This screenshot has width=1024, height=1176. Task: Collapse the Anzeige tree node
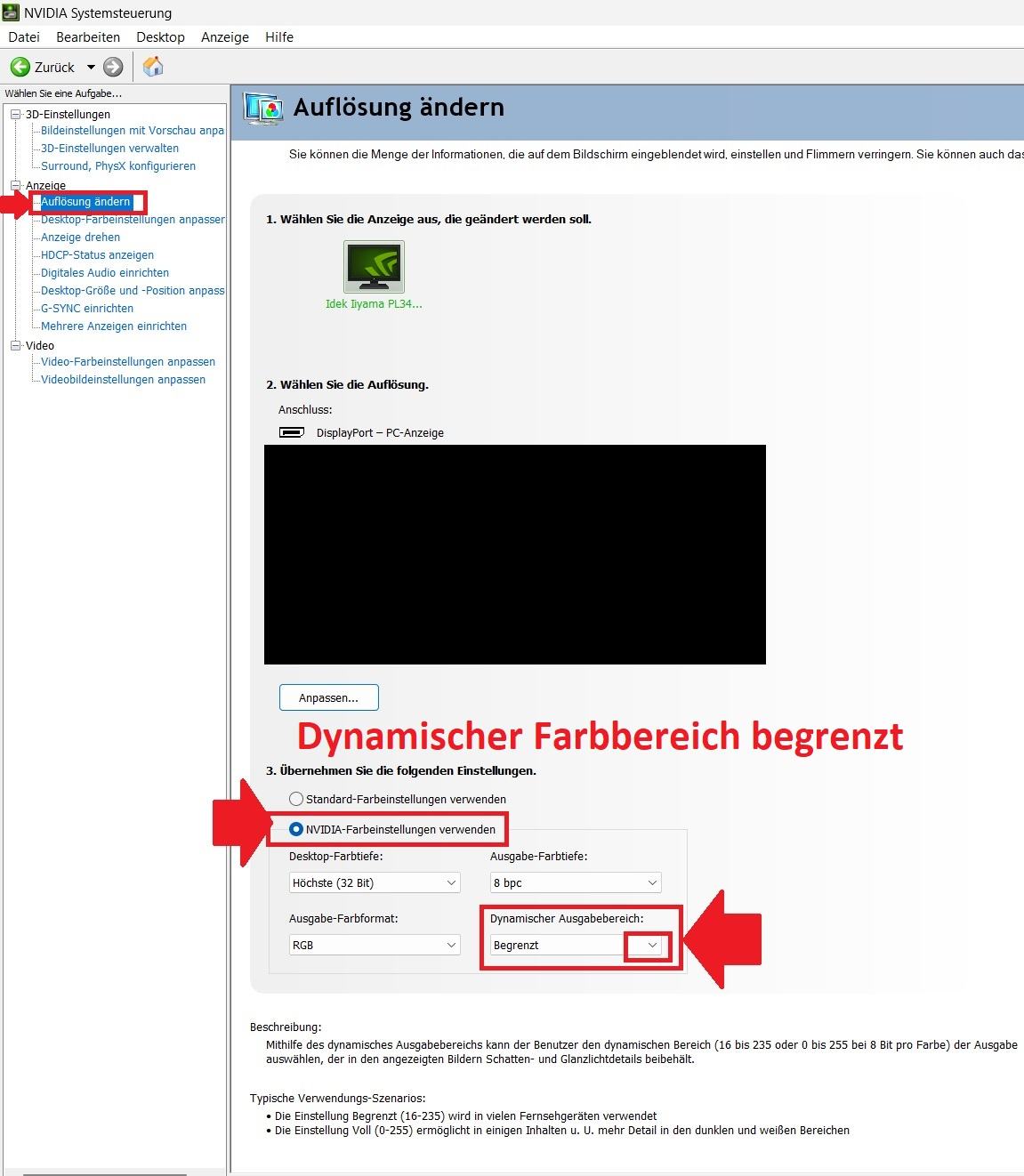click(x=15, y=185)
